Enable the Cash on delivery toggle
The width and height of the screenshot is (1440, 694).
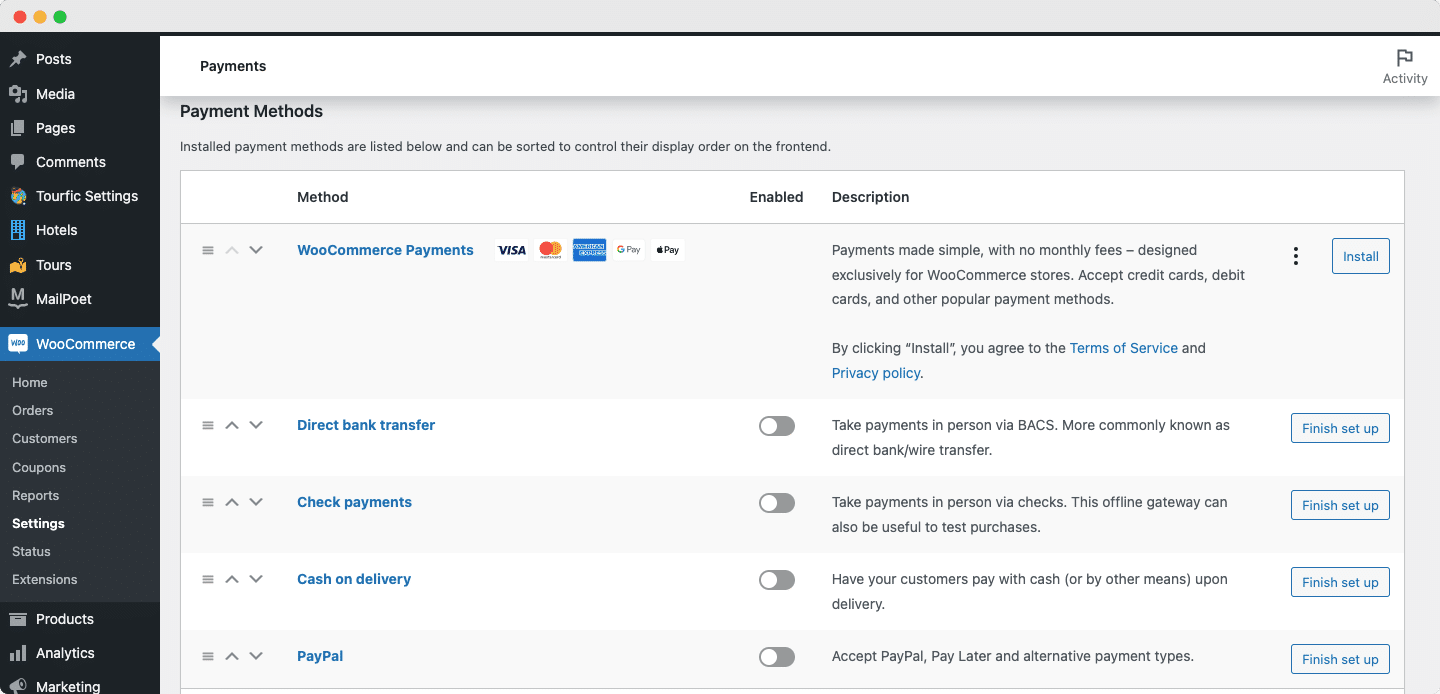coord(777,580)
